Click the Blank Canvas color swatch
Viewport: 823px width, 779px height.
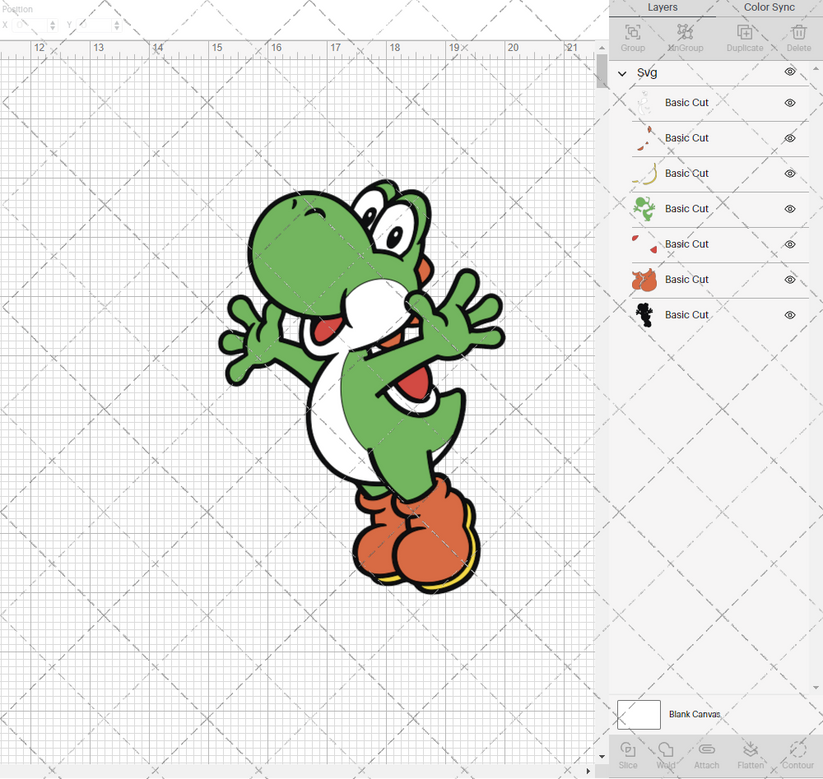pyautogui.click(x=639, y=714)
